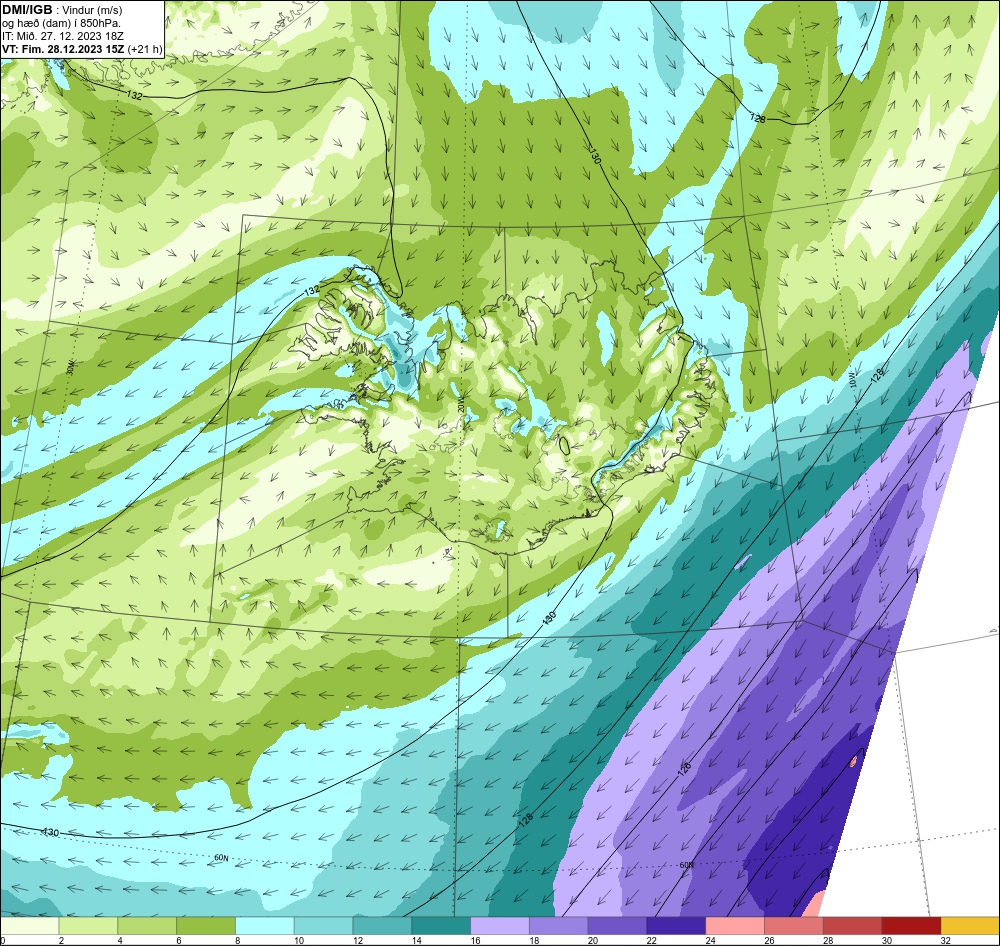This screenshot has width=1000, height=946.
Task: Click the '126' height contour label
Action: pyautogui.click(x=684, y=769)
